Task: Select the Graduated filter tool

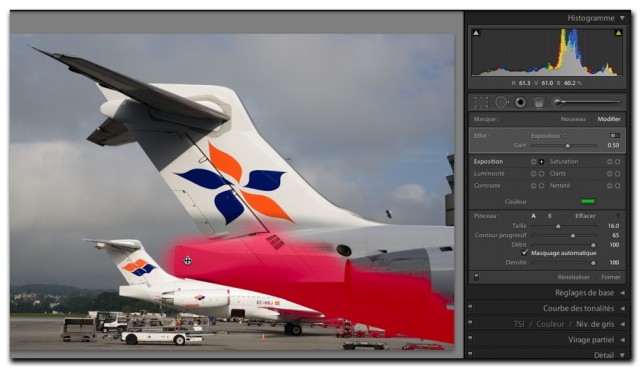Action: click(x=539, y=103)
